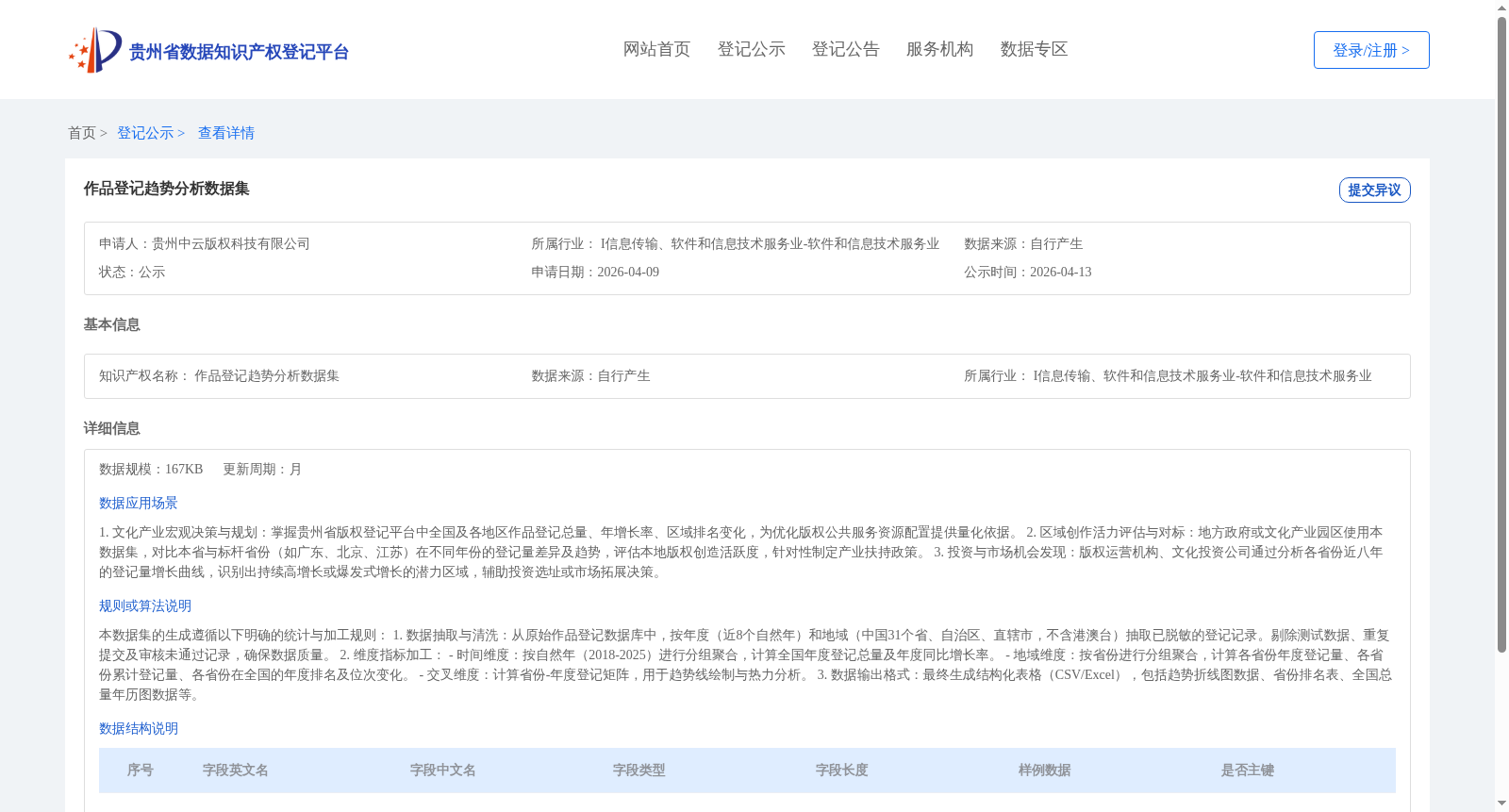Click the 是否主键 column header

(x=1248, y=770)
